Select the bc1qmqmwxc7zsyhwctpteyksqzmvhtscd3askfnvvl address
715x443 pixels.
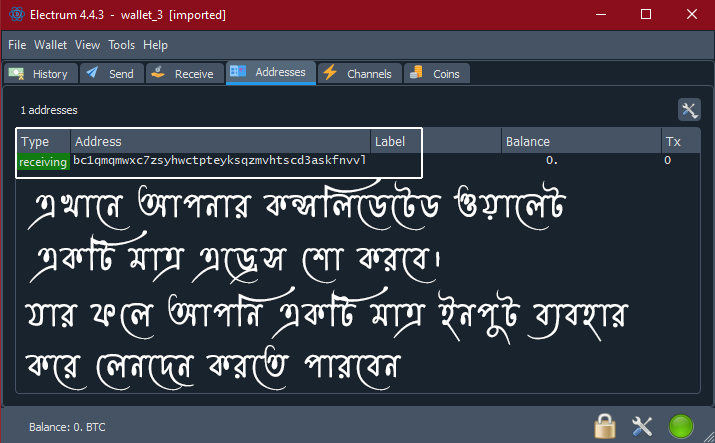click(220, 160)
